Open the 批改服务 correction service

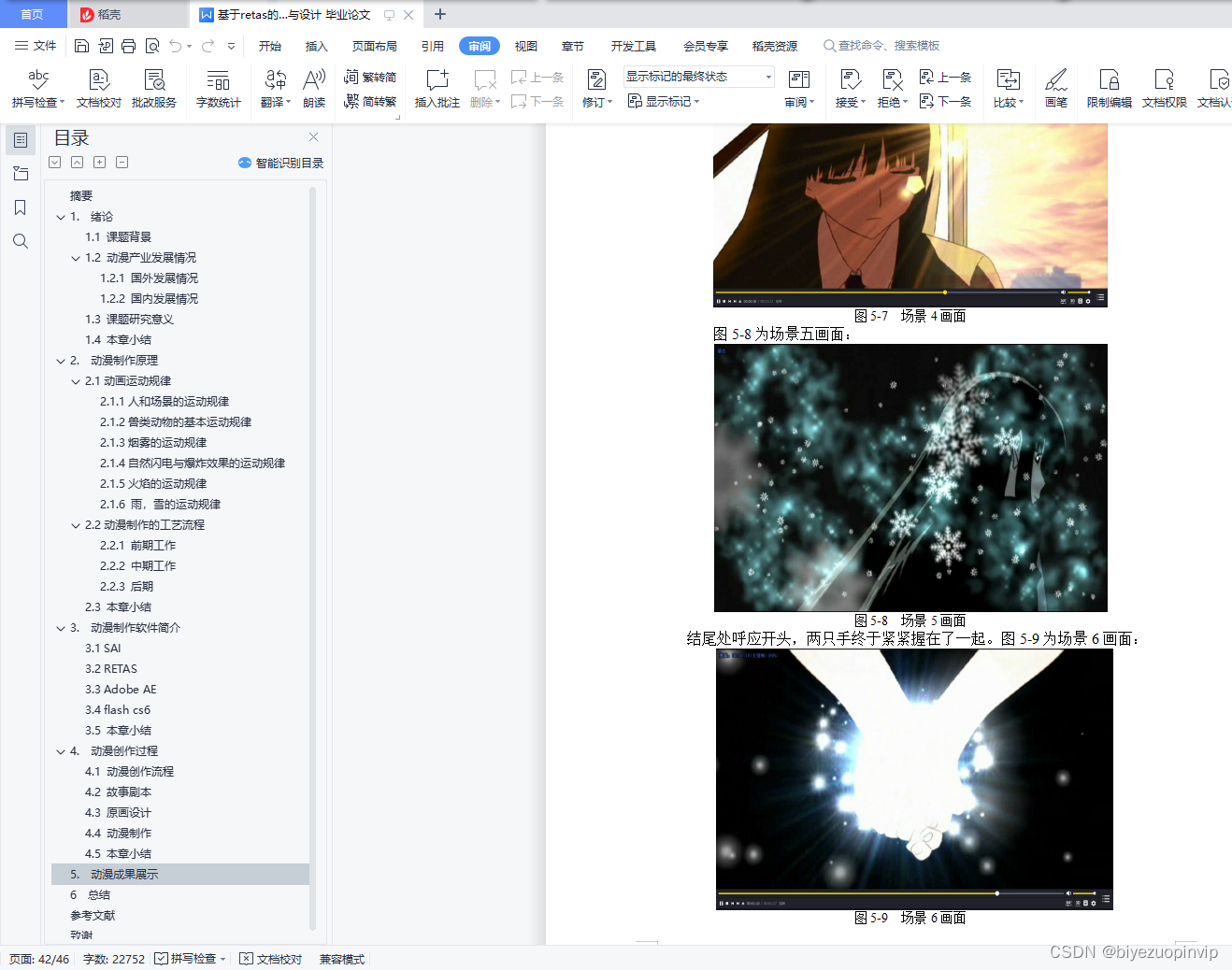(x=154, y=89)
